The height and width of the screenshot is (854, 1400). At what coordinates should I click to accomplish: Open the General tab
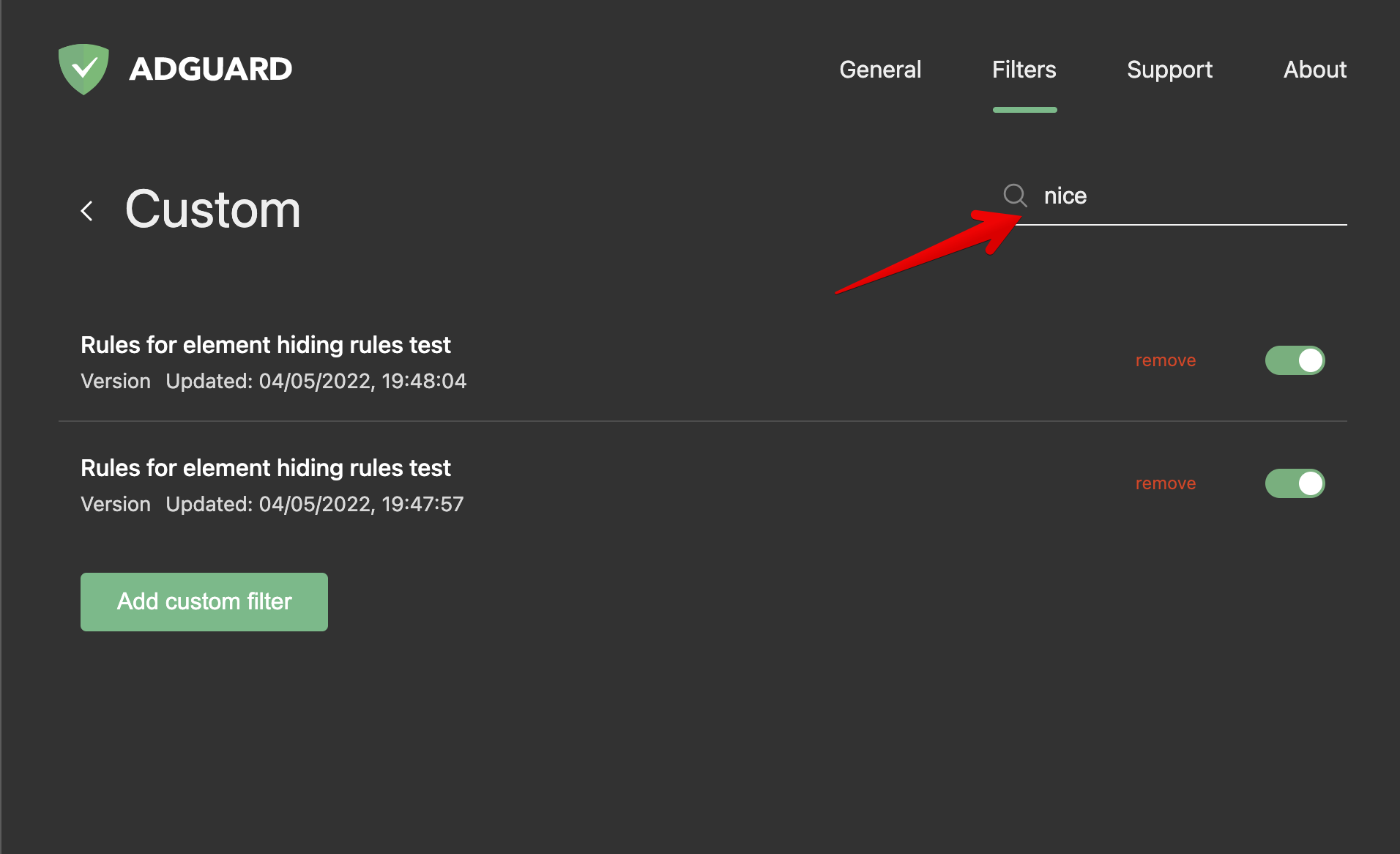tap(879, 70)
